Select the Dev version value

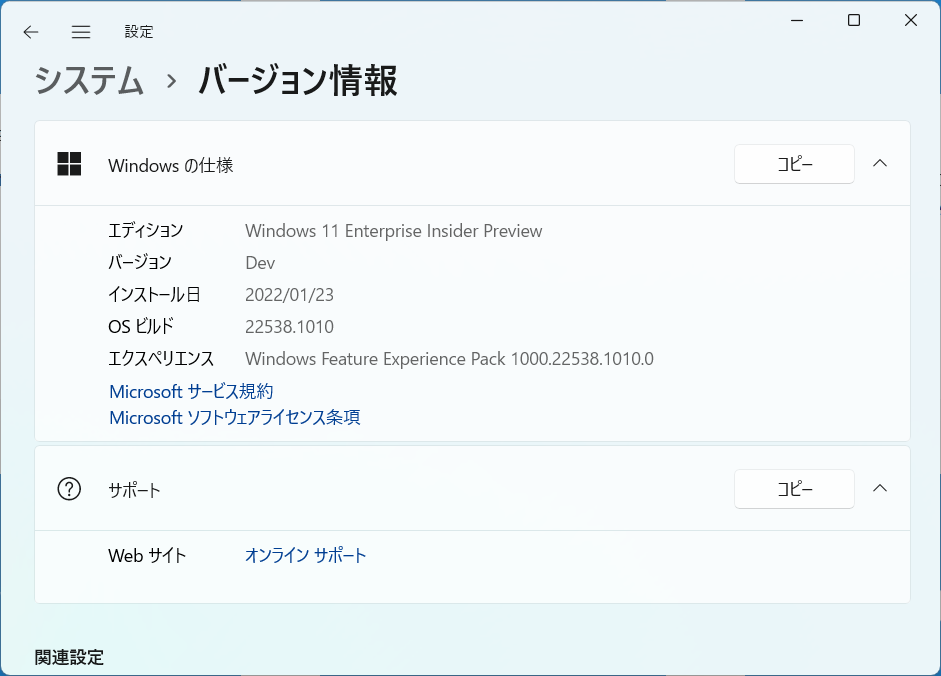260,263
